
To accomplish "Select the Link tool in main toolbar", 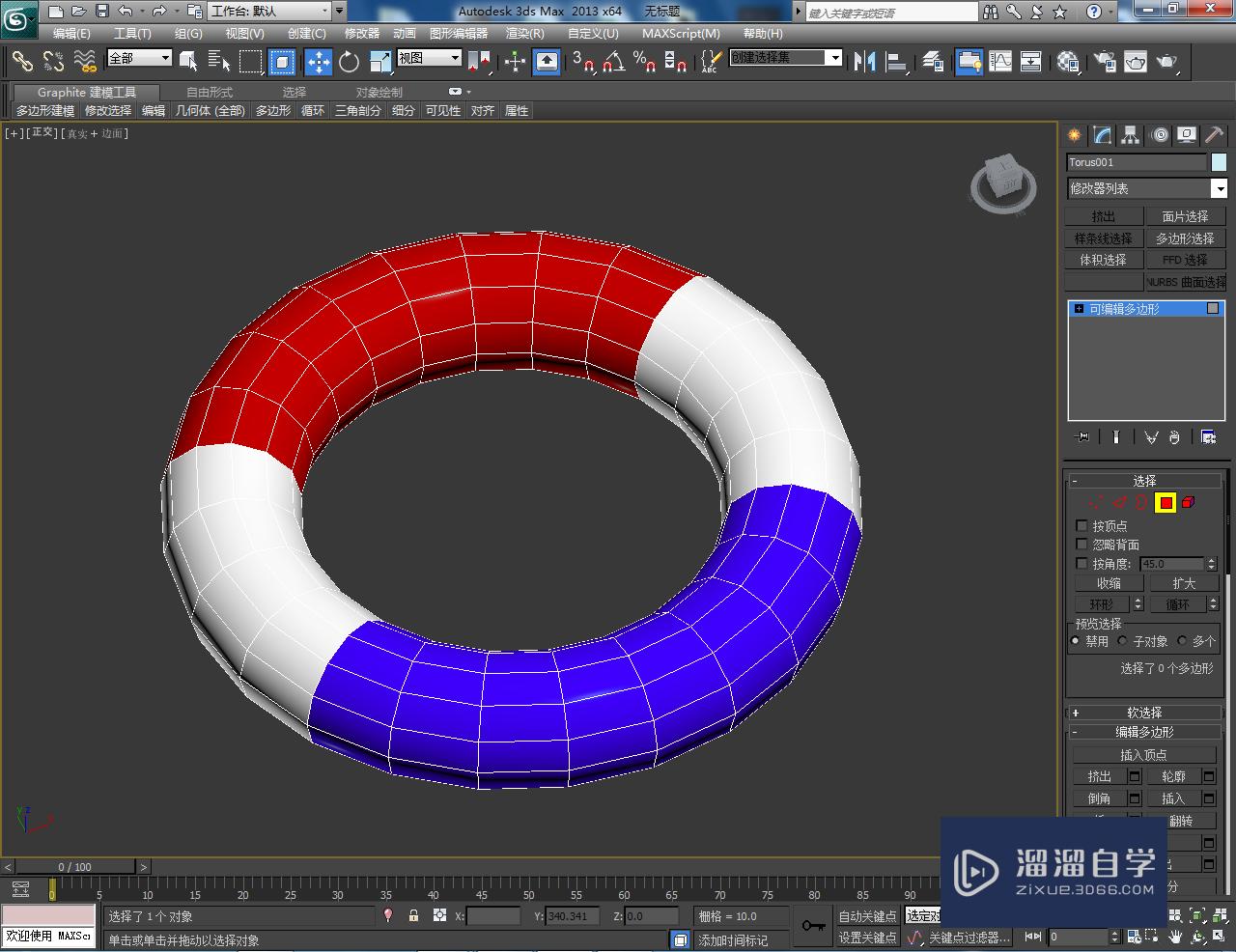I will (x=22, y=62).
